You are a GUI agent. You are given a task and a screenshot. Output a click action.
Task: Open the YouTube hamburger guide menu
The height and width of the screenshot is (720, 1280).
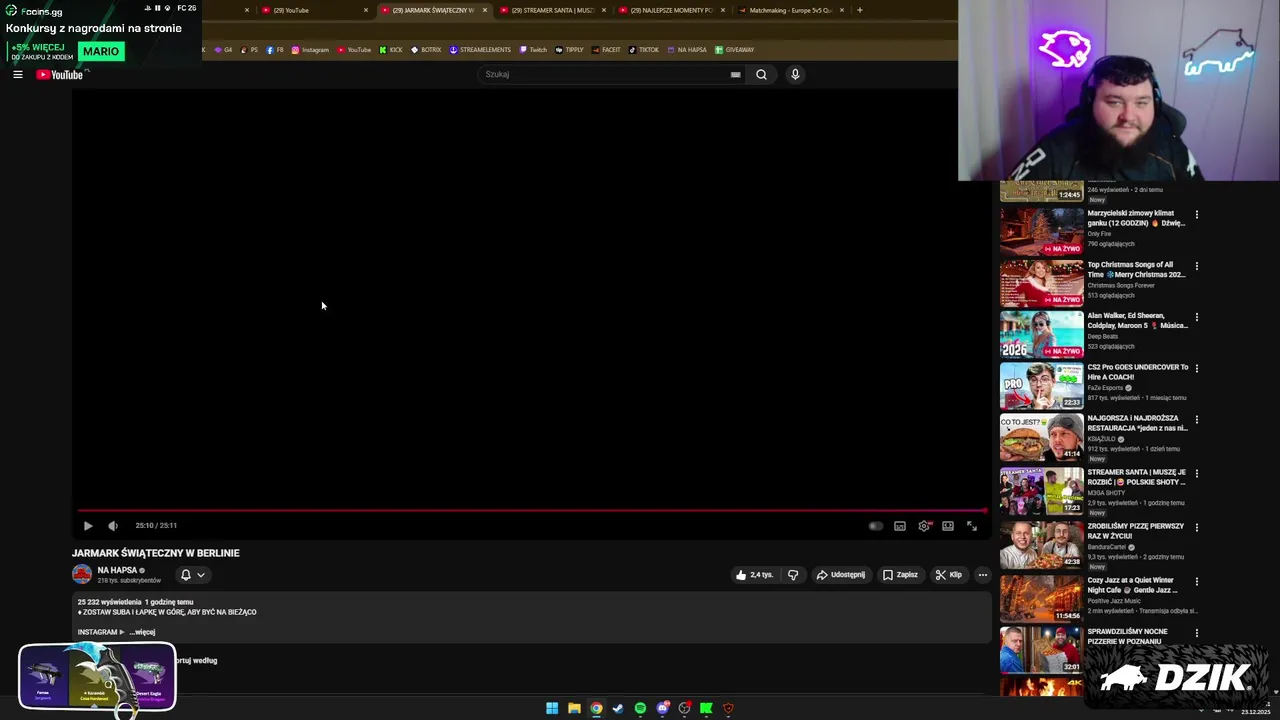pos(17,74)
